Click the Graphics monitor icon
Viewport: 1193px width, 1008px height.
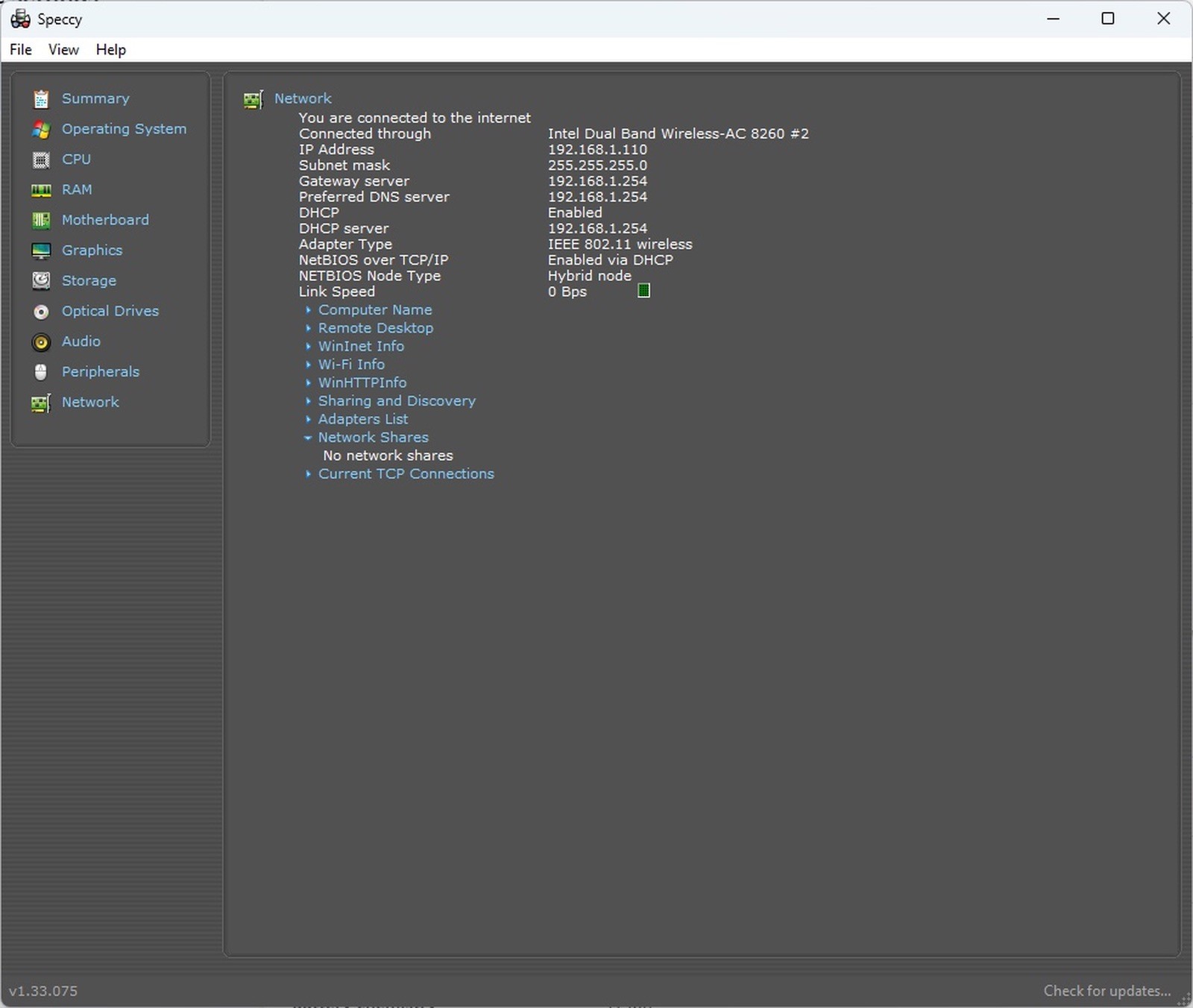[x=41, y=251]
